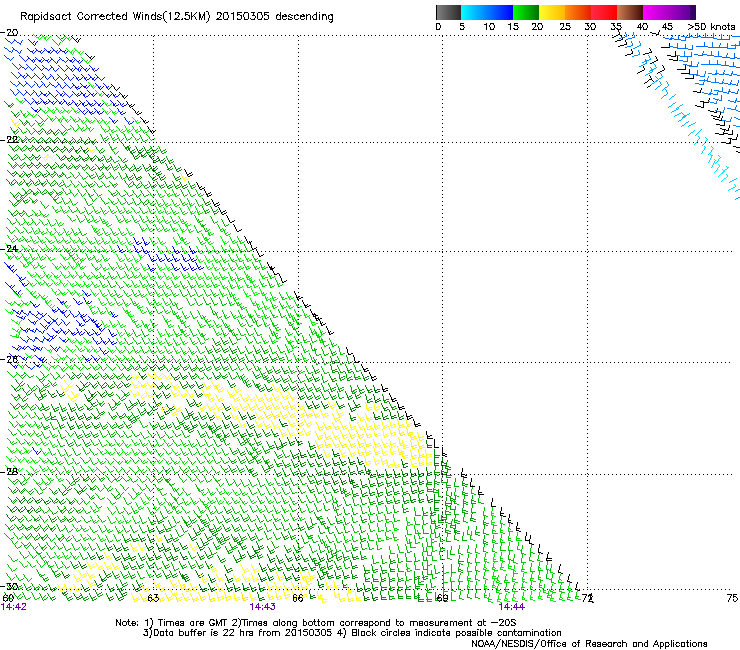Click the "66" longitude axis label

(x=298, y=598)
